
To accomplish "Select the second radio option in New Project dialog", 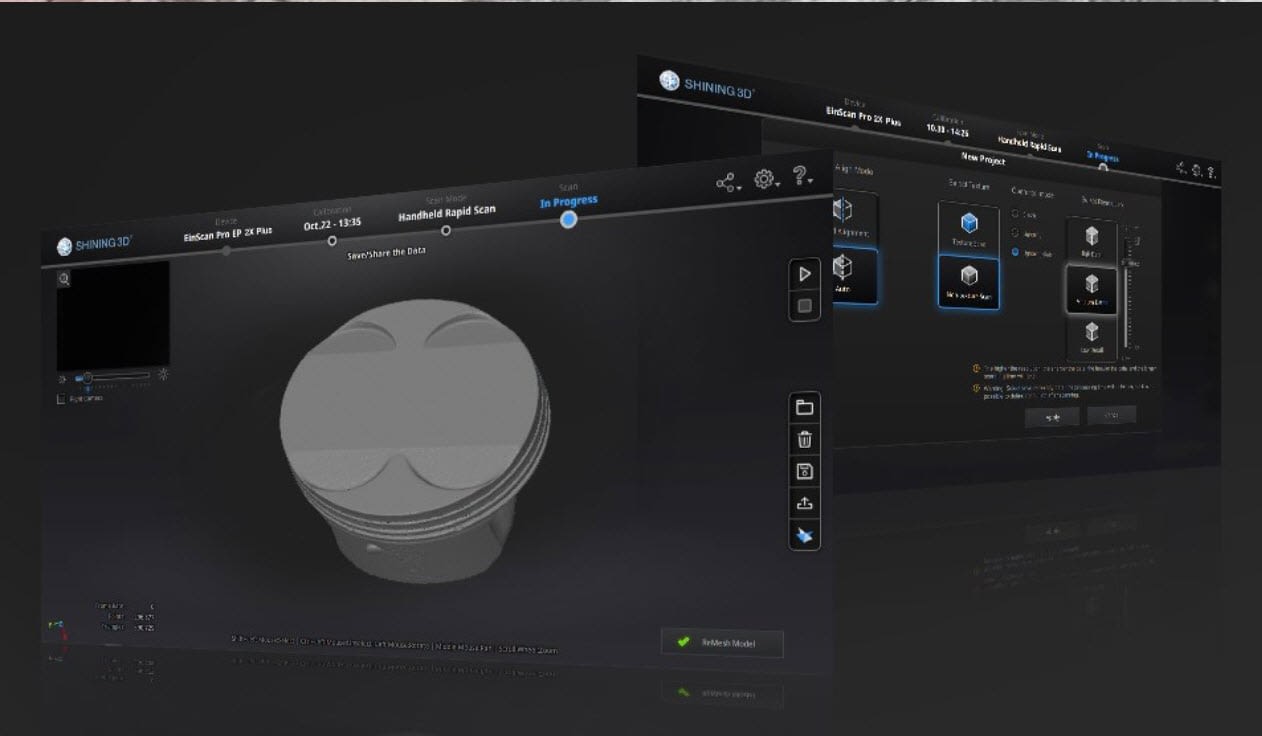I will tap(1017, 232).
